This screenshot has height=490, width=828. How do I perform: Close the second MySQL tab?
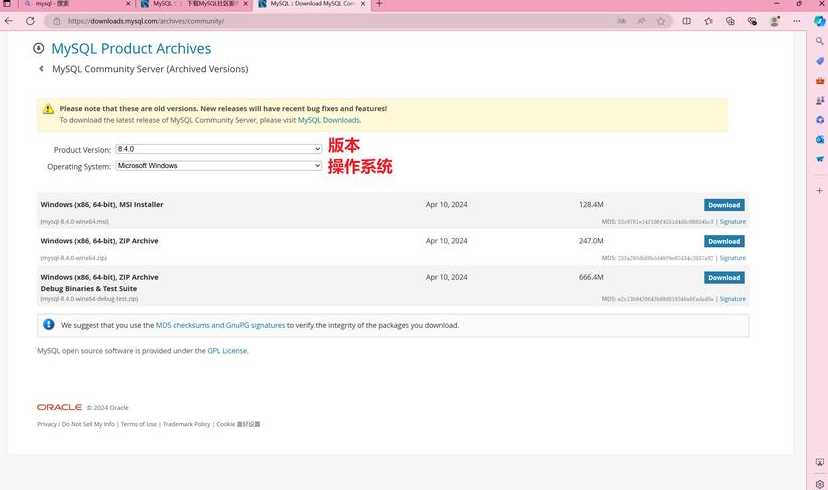click(246, 4)
